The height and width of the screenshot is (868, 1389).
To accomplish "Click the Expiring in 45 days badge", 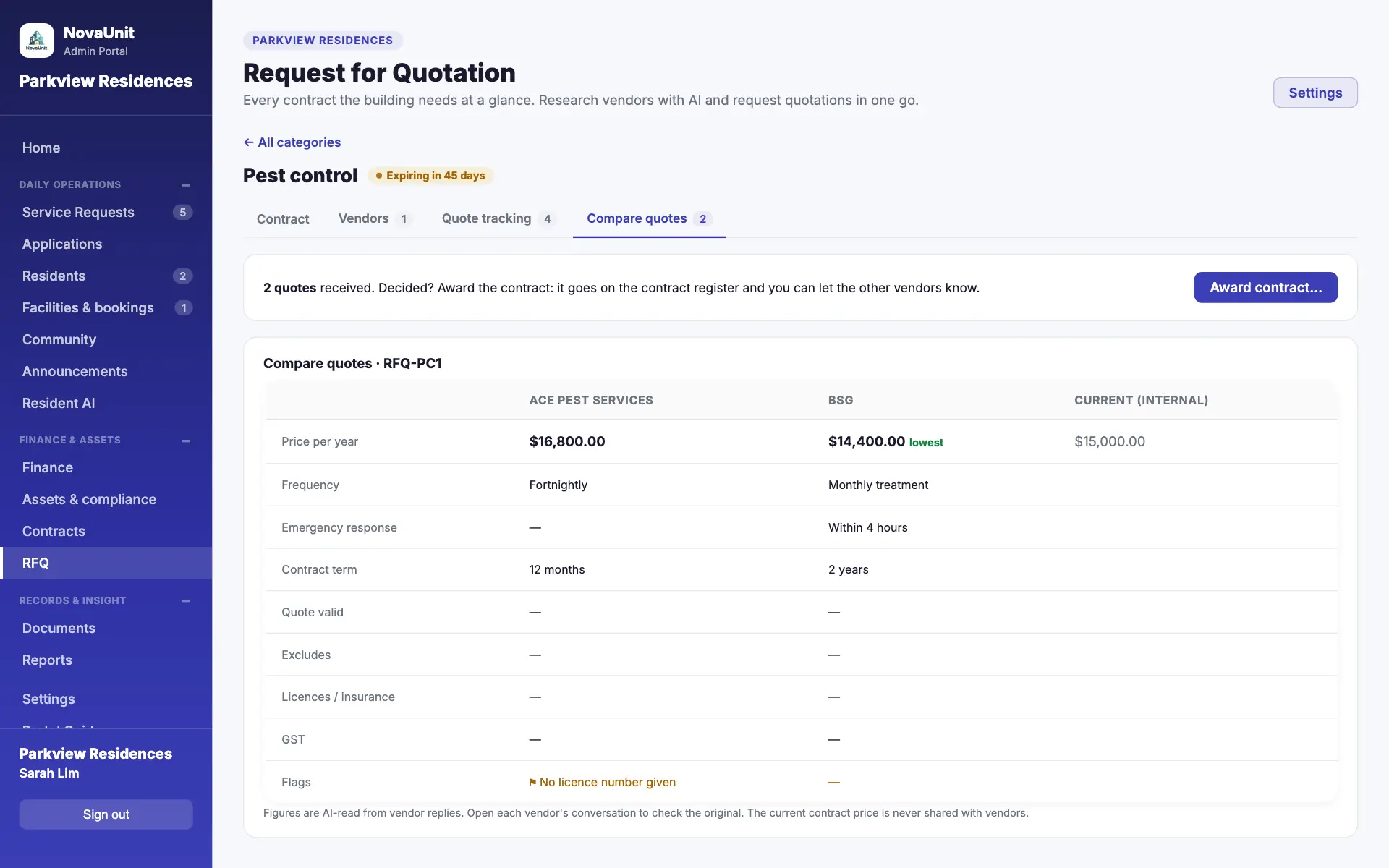I will point(430,176).
